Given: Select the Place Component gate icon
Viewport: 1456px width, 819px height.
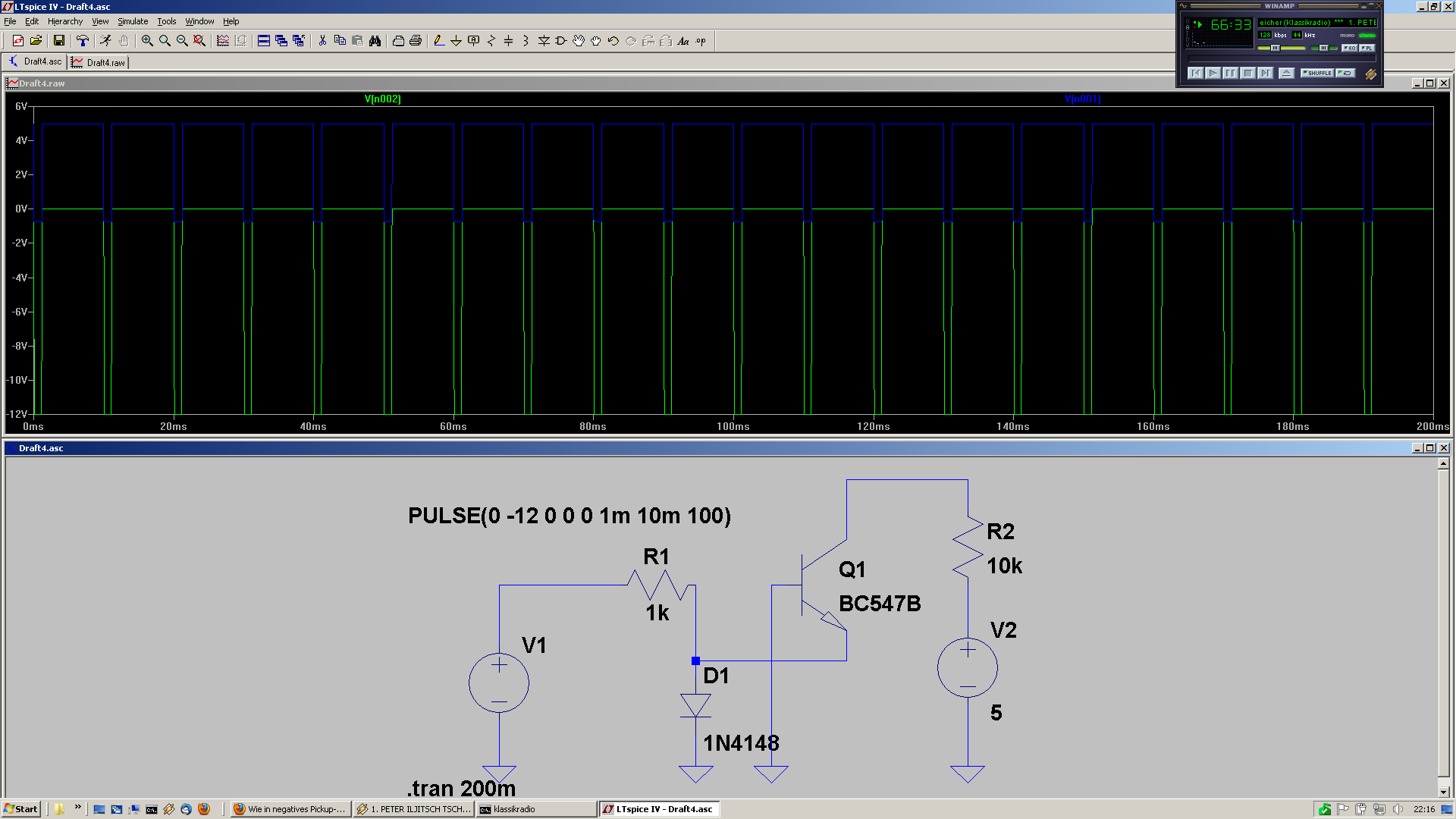Looking at the screenshot, I should point(561,41).
